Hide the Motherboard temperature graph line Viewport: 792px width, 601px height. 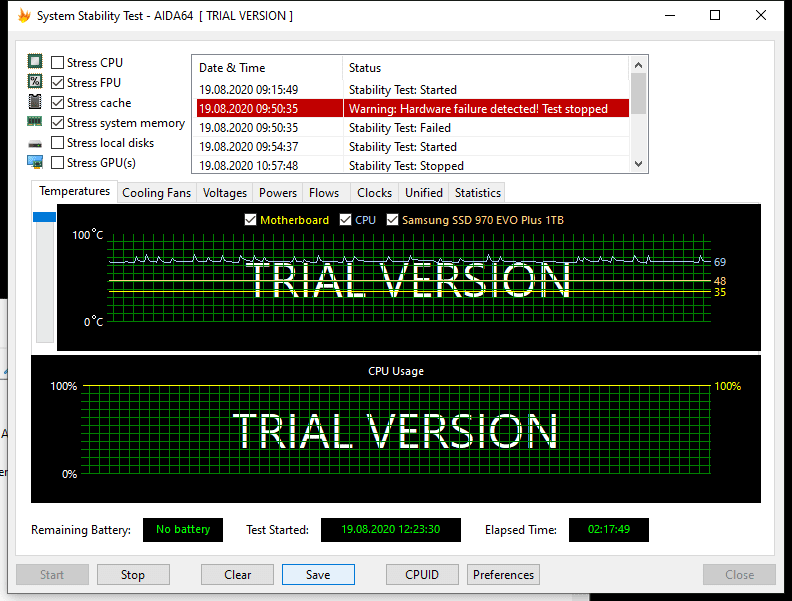click(250, 220)
